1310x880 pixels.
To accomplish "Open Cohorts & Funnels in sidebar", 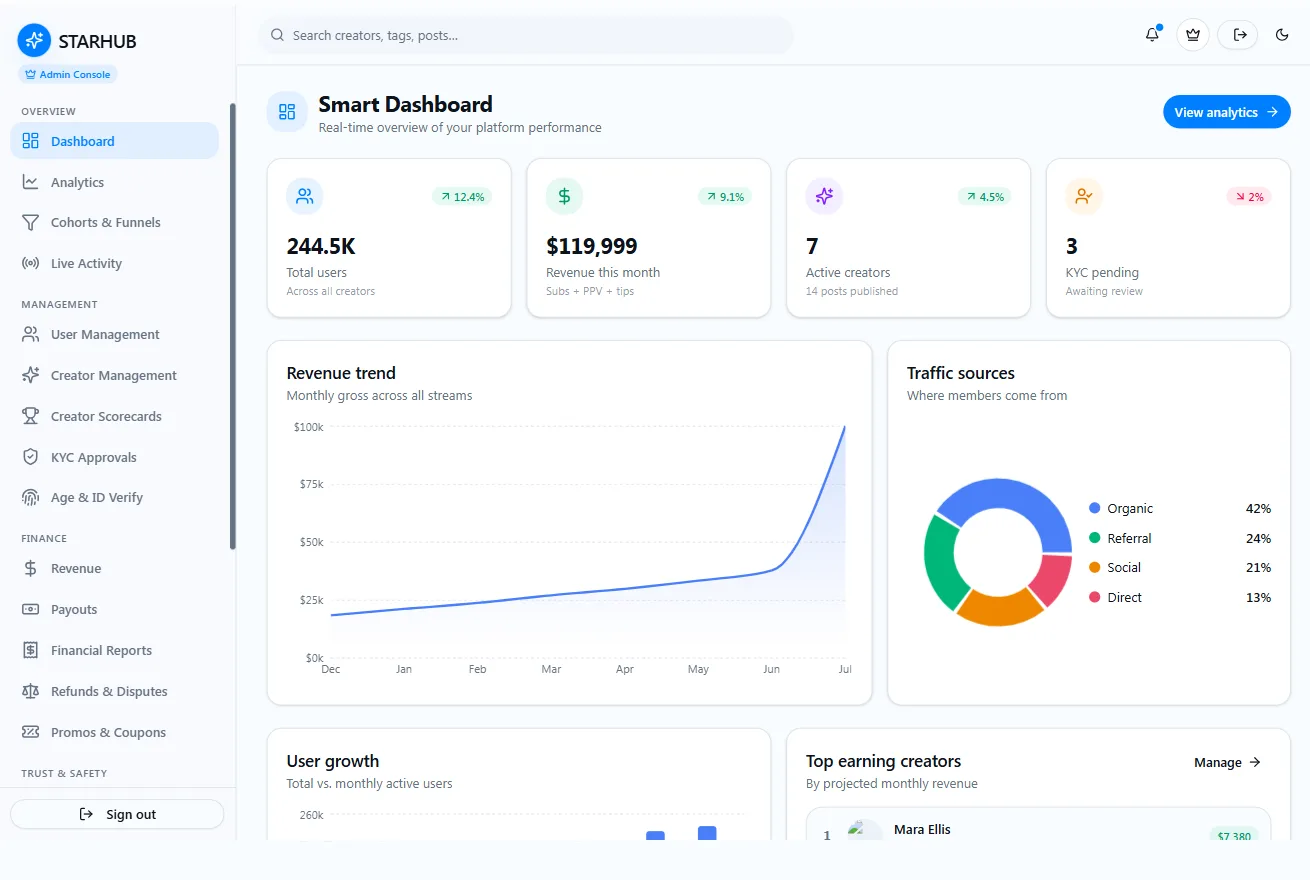I will (x=114, y=223).
